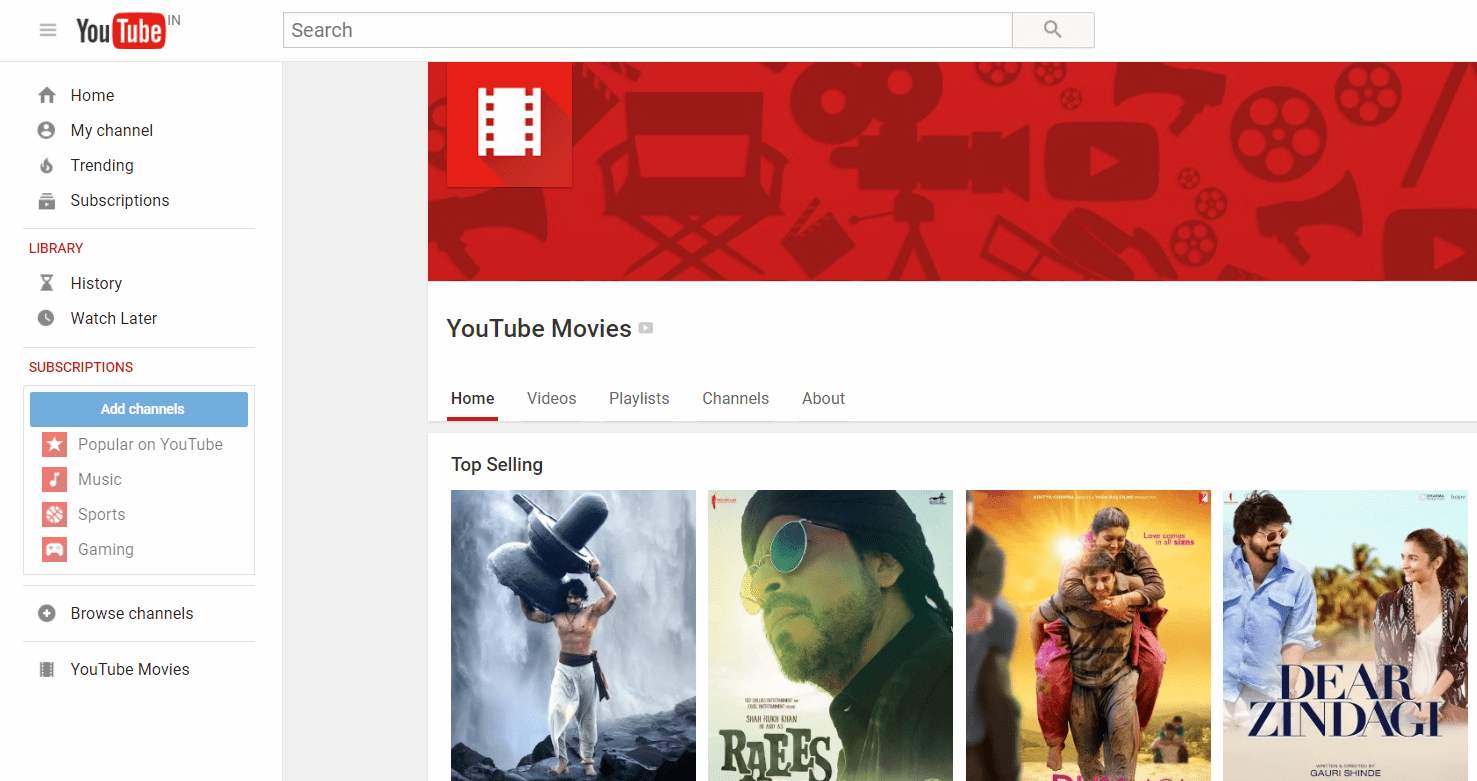Open Subscriptions from the sidebar
Image resolution: width=1477 pixels, height=781 pixels.
tap(119, 200)
